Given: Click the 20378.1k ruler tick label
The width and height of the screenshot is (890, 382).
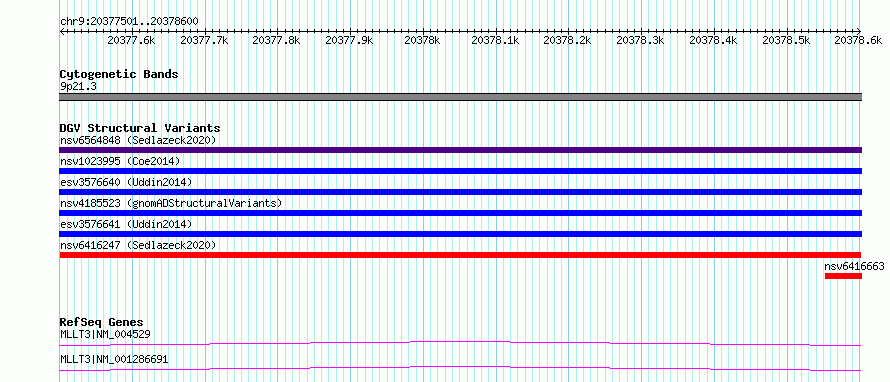Looking at the screenshot, I should pyautogui.click(x=495, y=40).
